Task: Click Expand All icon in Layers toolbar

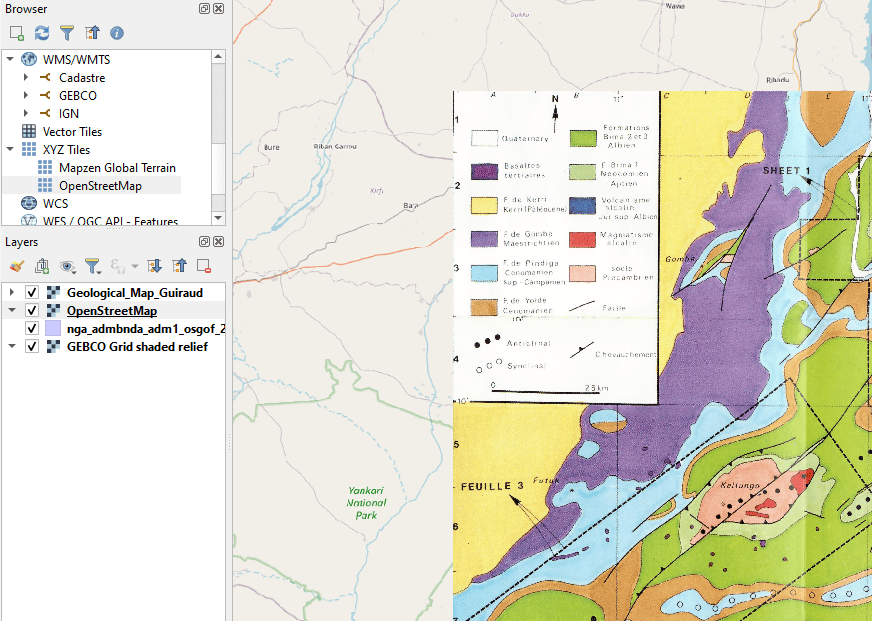Action: [x=154, y=266]
